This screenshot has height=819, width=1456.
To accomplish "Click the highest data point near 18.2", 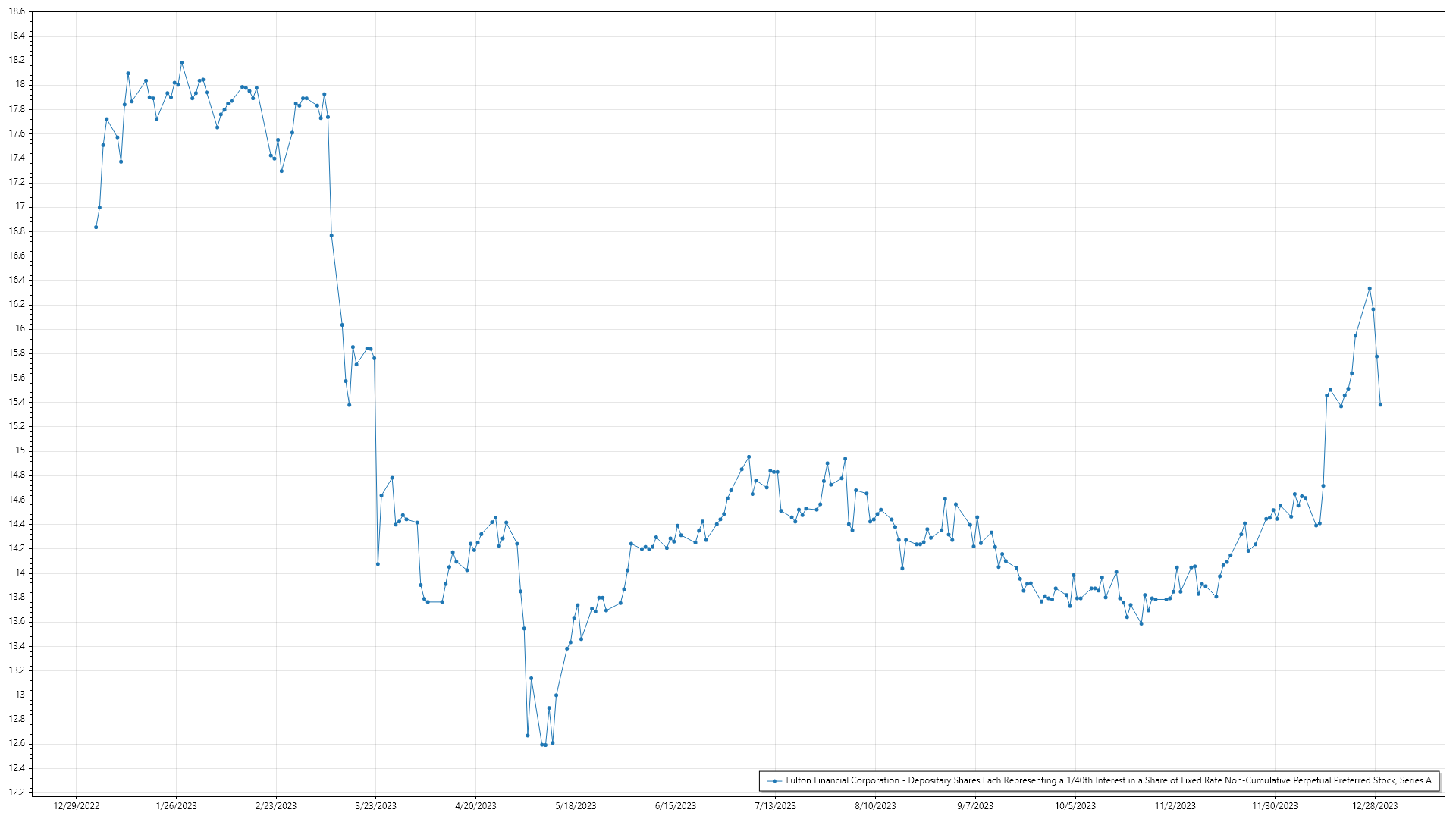I will (x=181, y=63).
